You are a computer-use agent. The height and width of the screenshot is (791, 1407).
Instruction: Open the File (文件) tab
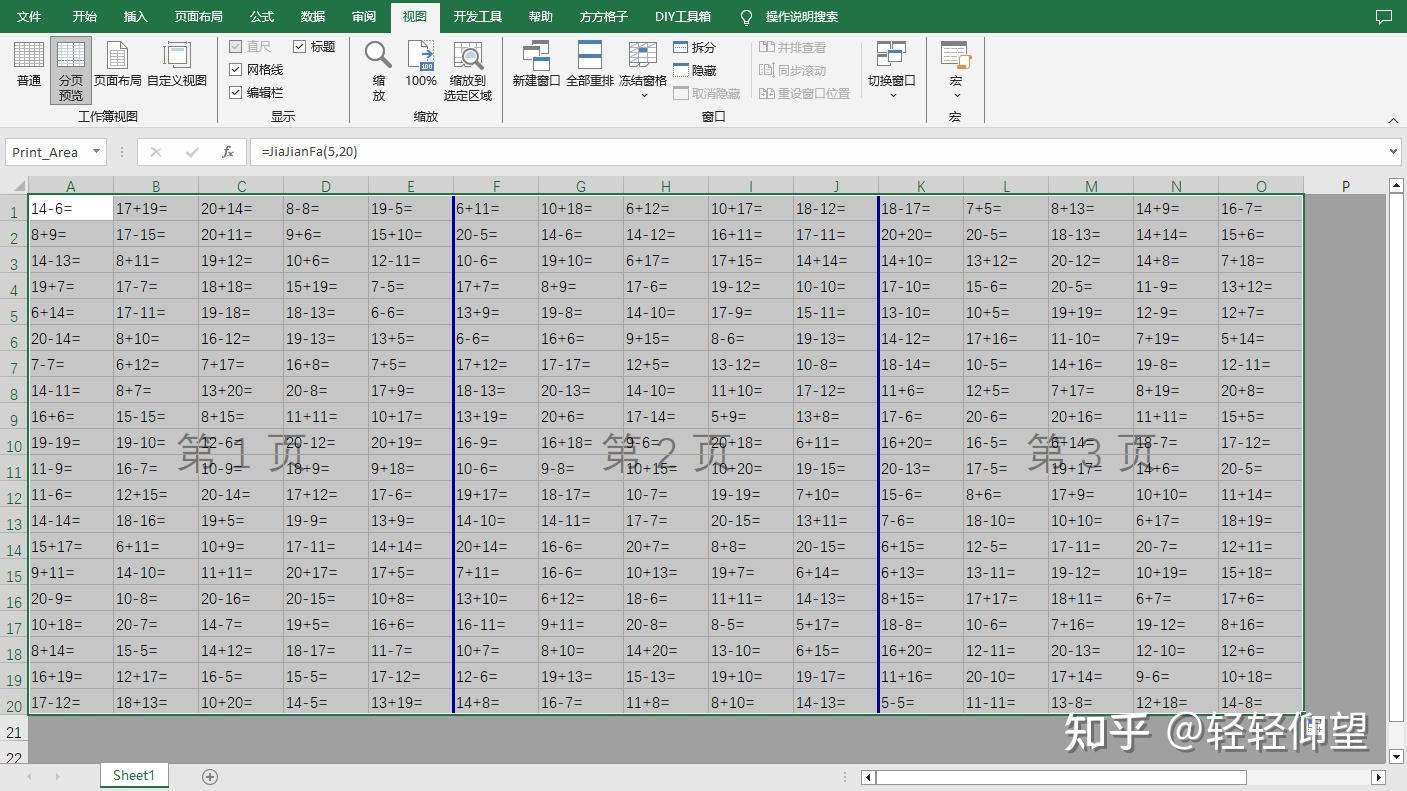(29, 17)
